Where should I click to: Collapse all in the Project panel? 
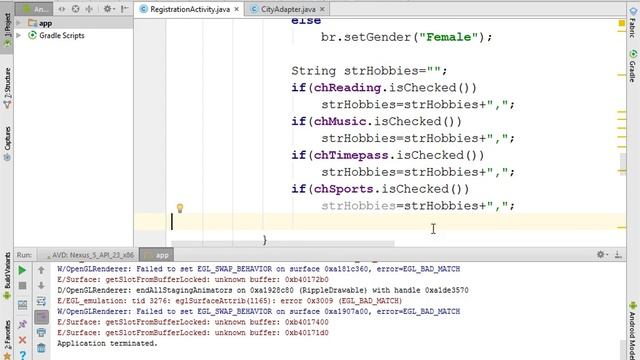tap(89, 9)
